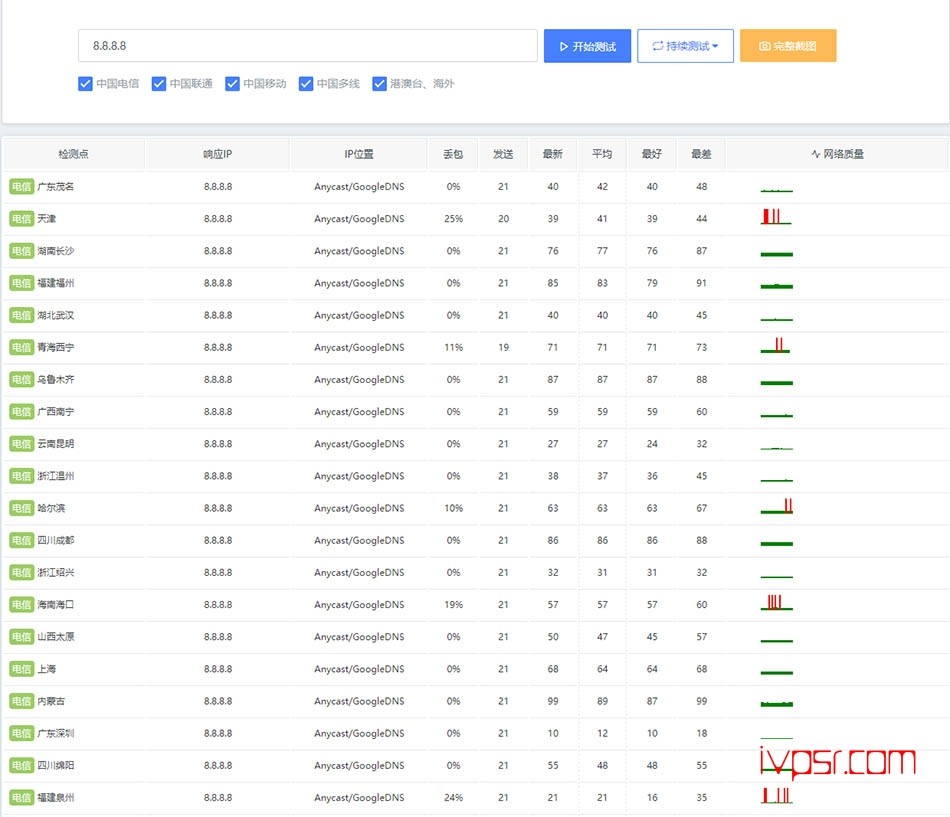This screenshot has width=950, height=817.
Task: Click the orange 完整截图 screenshot button
Action: [788, 46]
